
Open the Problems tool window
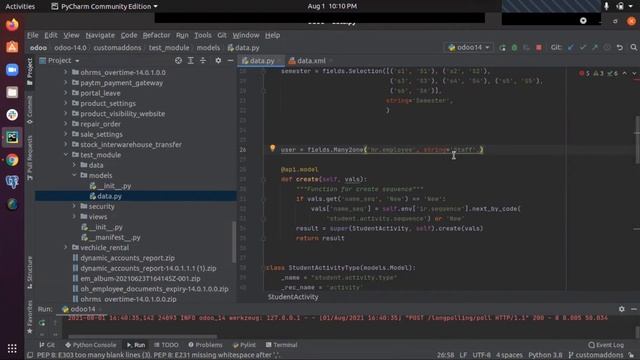(x=205, y=345)
